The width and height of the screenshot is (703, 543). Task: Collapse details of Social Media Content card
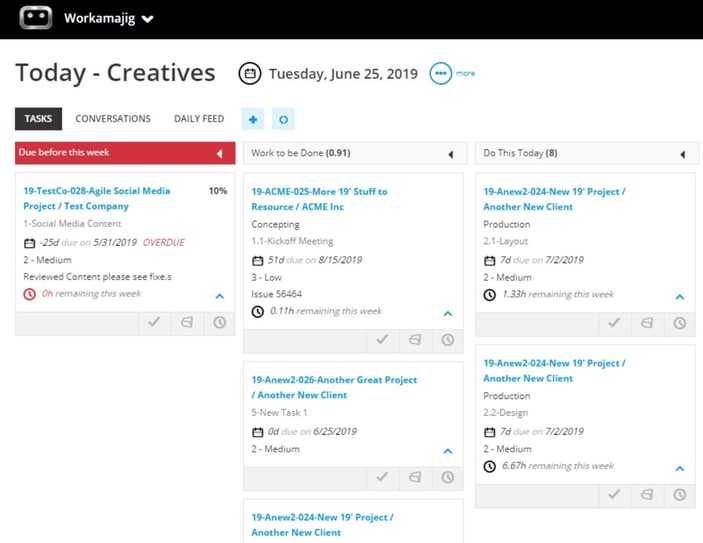click(x=220, y=296)
